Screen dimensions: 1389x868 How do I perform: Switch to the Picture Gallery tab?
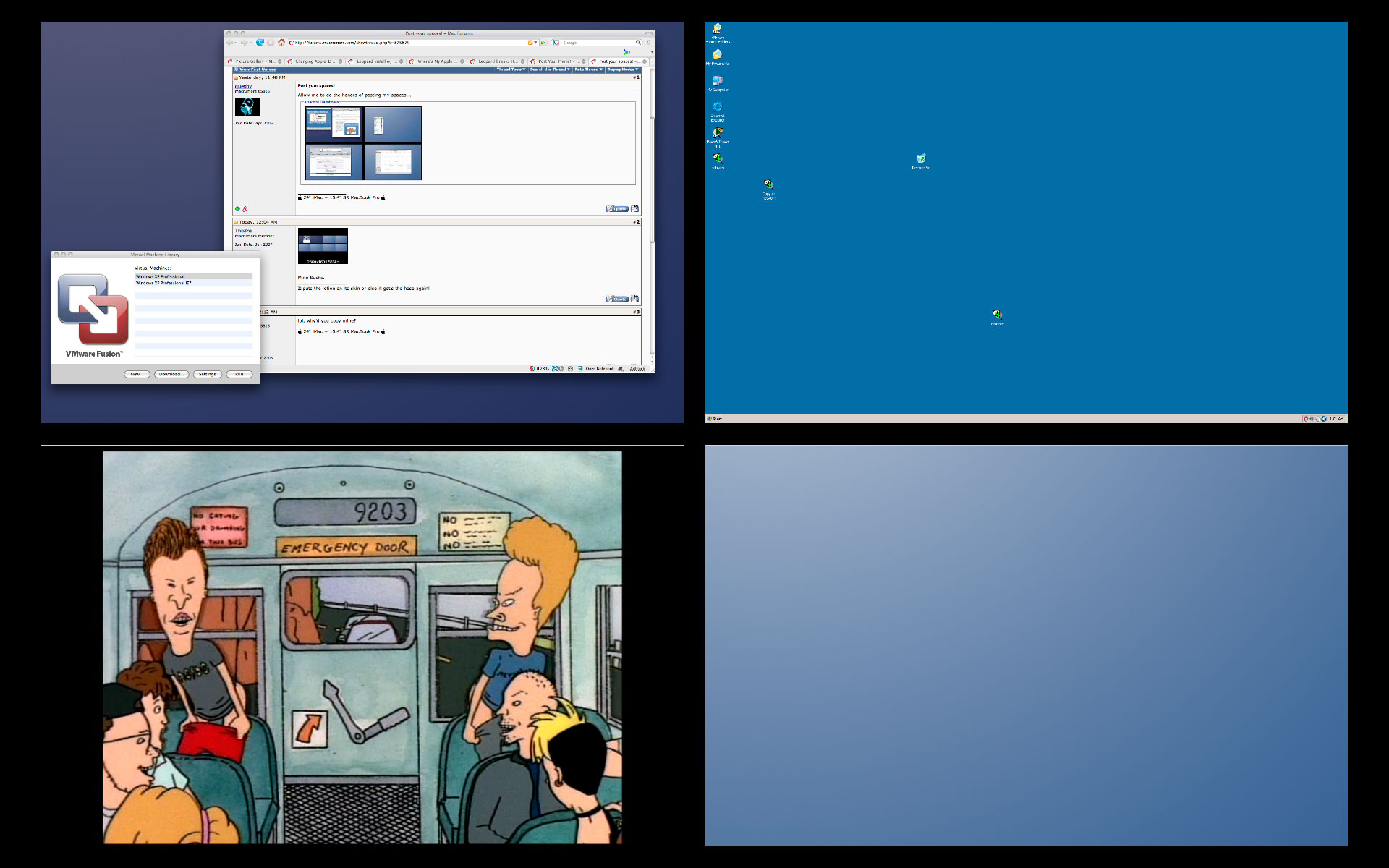(x=256, y=61)
